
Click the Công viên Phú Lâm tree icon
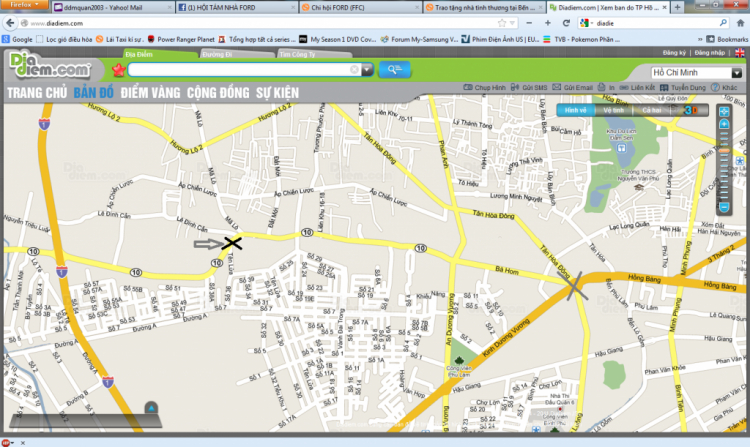[459, 360]
